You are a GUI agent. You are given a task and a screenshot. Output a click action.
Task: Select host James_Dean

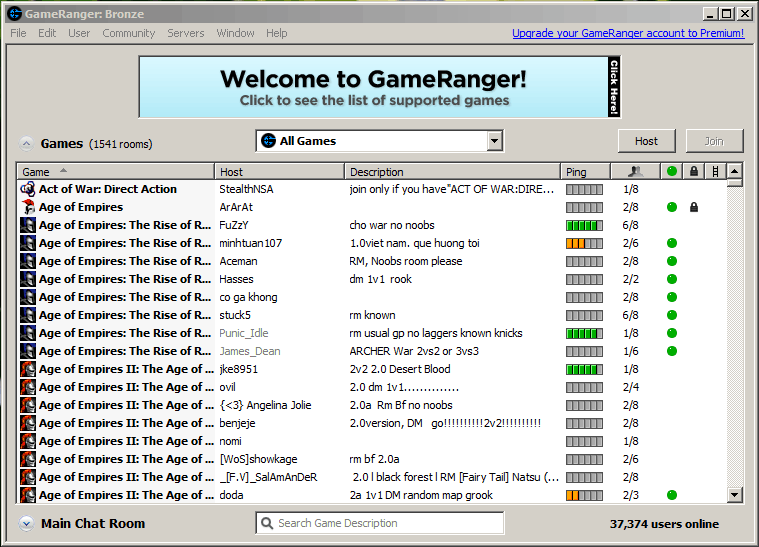(250, 351)
